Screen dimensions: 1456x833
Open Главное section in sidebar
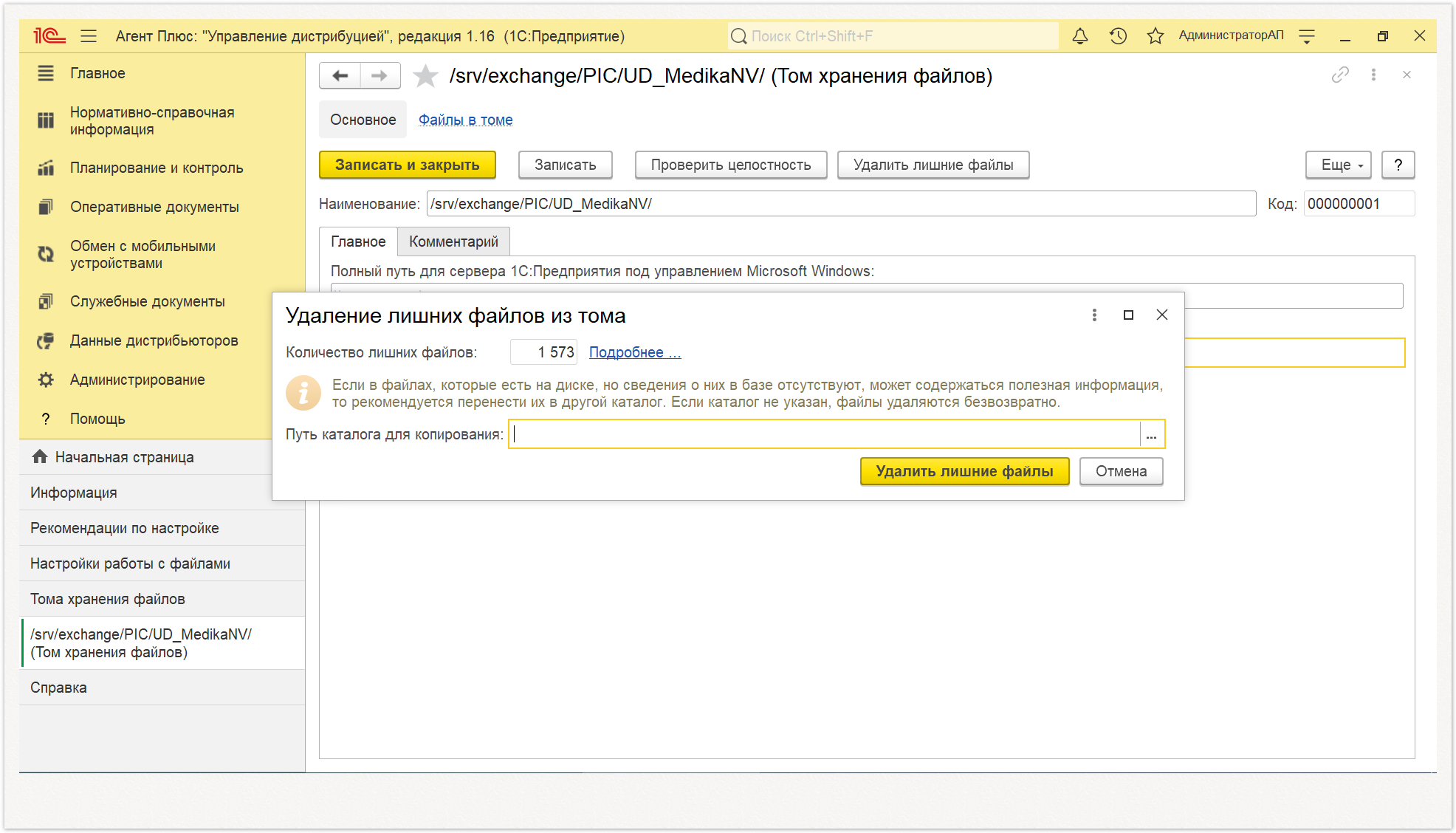tap(162, 73)
